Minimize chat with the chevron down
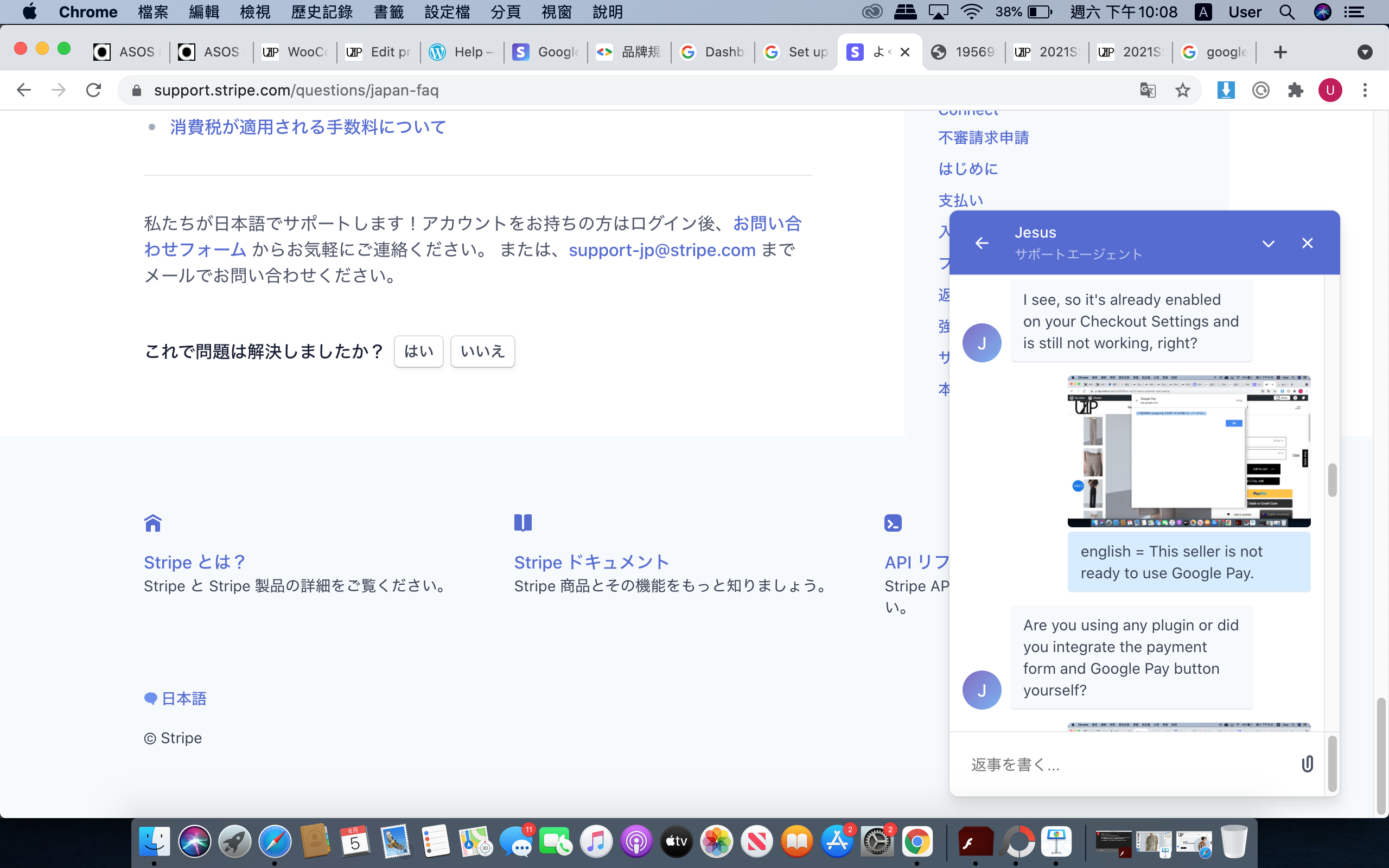 pos(1268,244)
